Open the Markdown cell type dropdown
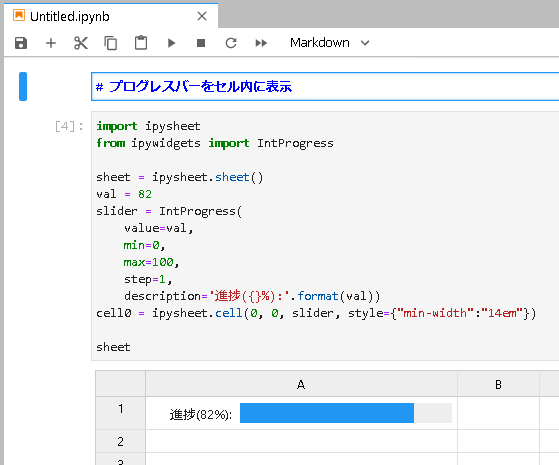Image resolution: width=559 pixels, height=465 pixels. [330, 43]
